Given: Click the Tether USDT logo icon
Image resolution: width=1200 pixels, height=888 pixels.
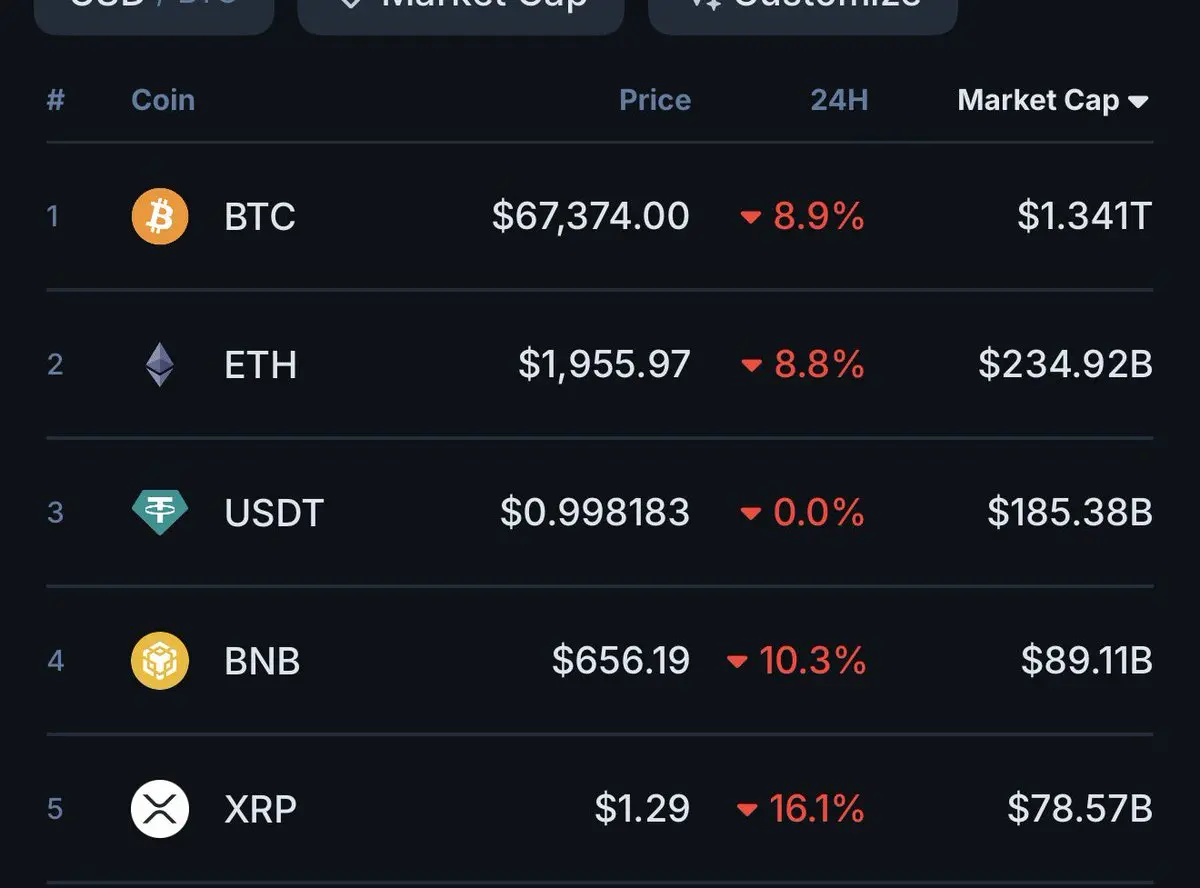Looking at the screenshot, I should [x=160, y=512].
